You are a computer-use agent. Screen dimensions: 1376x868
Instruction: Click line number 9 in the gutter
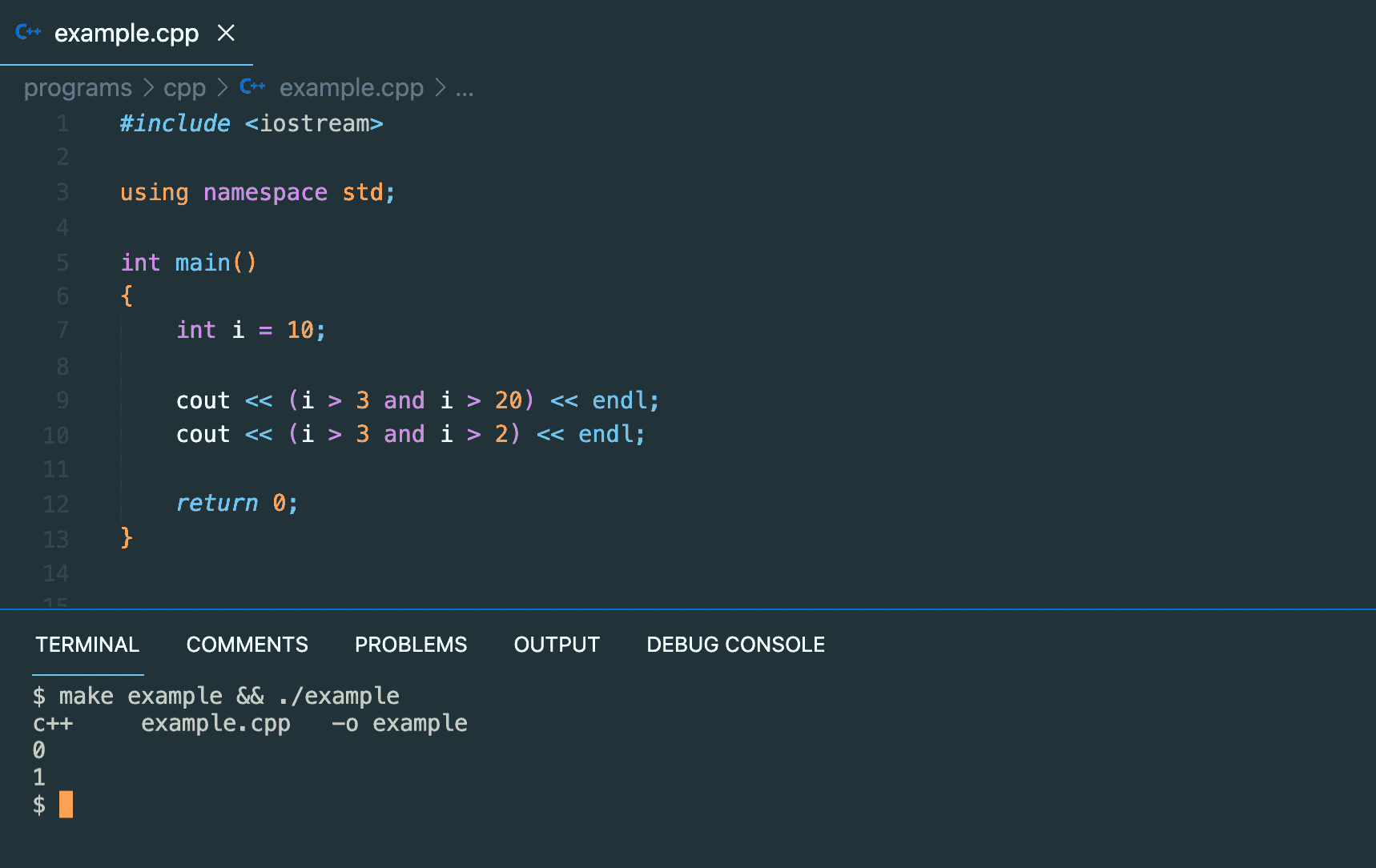point(62,400)
